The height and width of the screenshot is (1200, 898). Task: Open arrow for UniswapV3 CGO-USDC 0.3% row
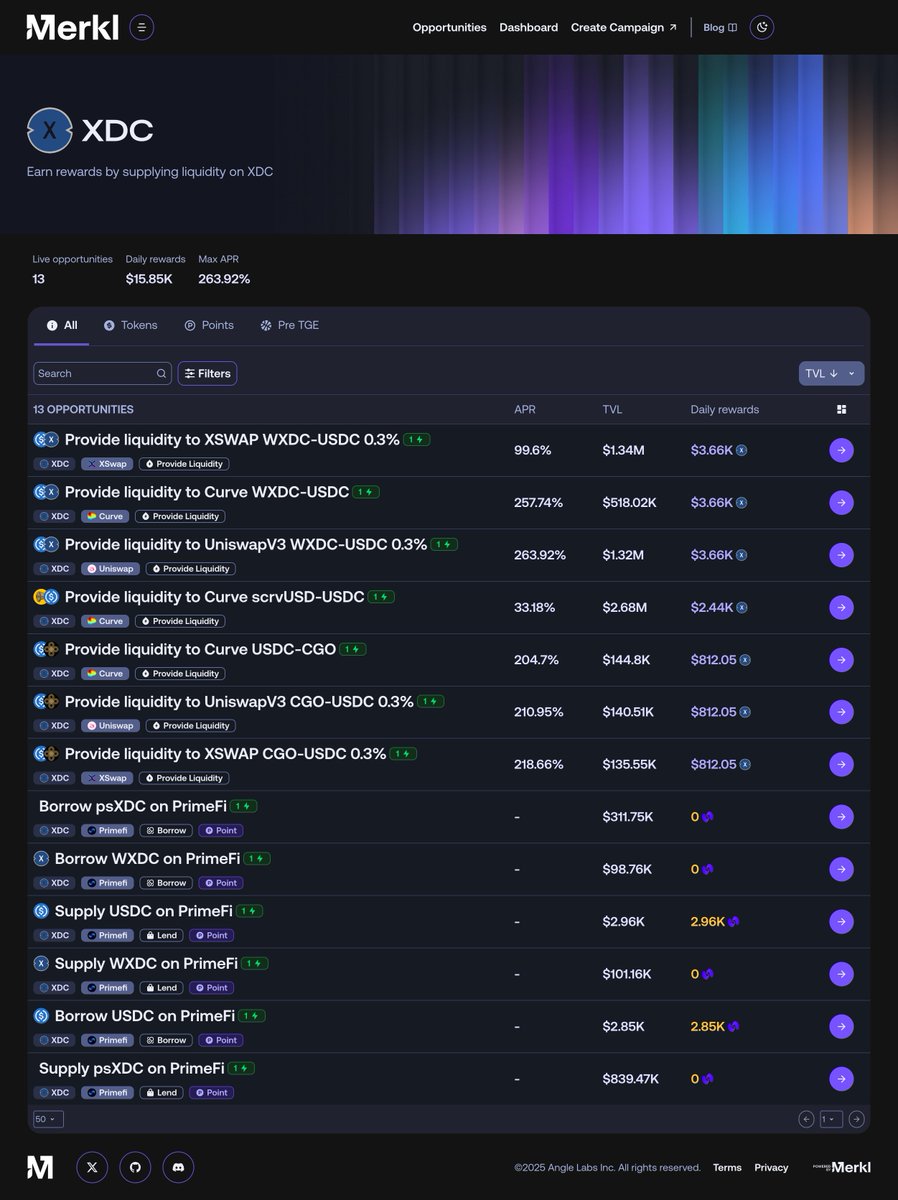tap(842, 712)
